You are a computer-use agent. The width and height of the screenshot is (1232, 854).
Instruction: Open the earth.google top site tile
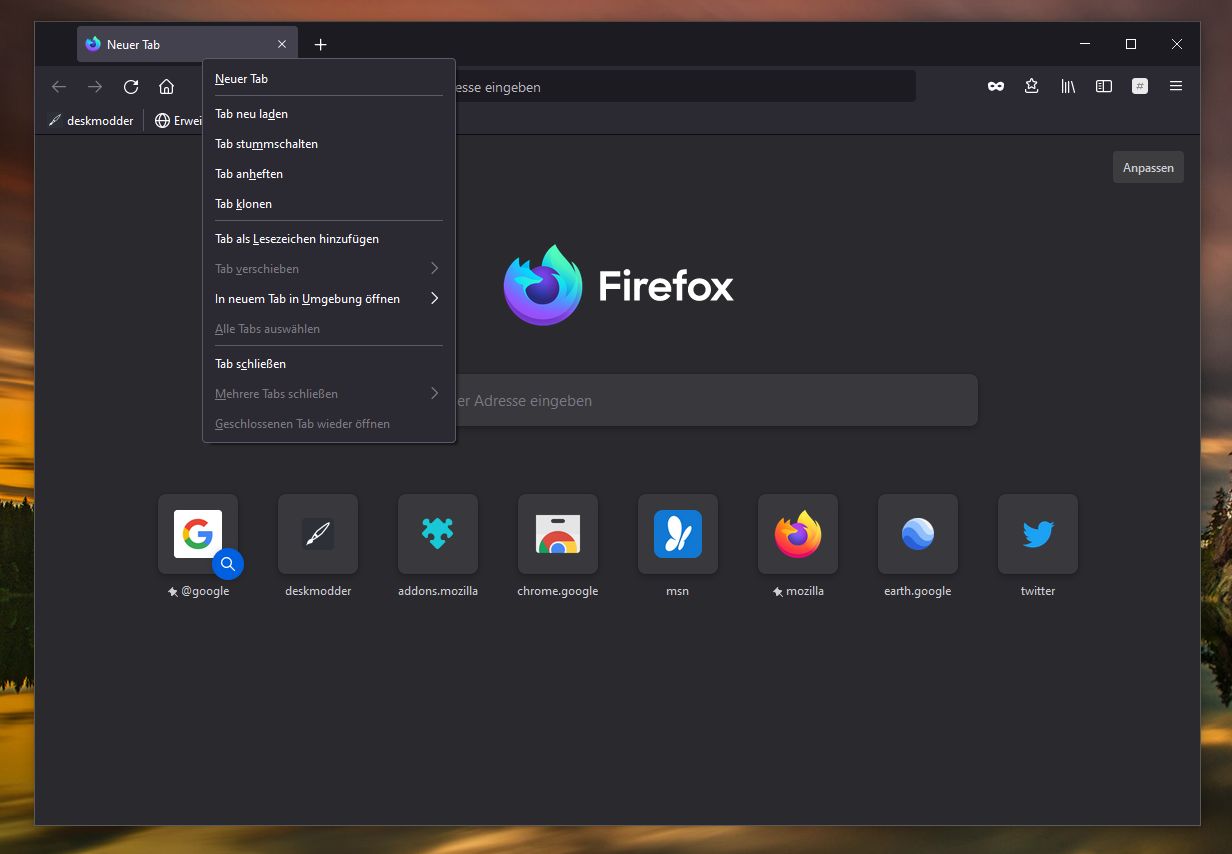pyautogui.click(x=918, y=534)
